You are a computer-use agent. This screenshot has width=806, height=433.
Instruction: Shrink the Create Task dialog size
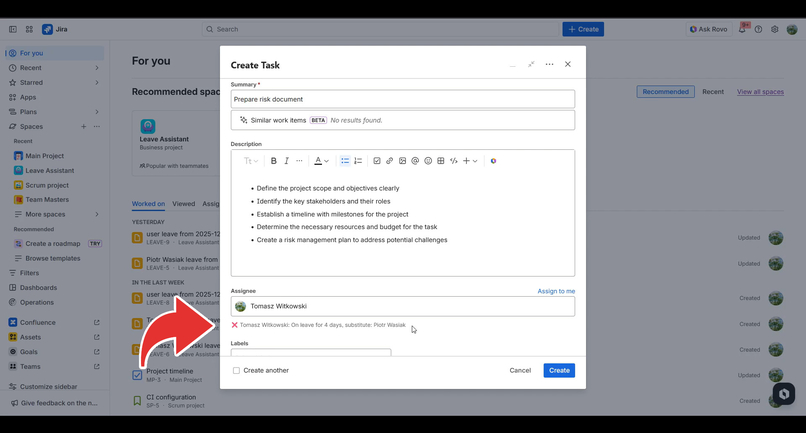pyautogui.click(x=531, y=64)
